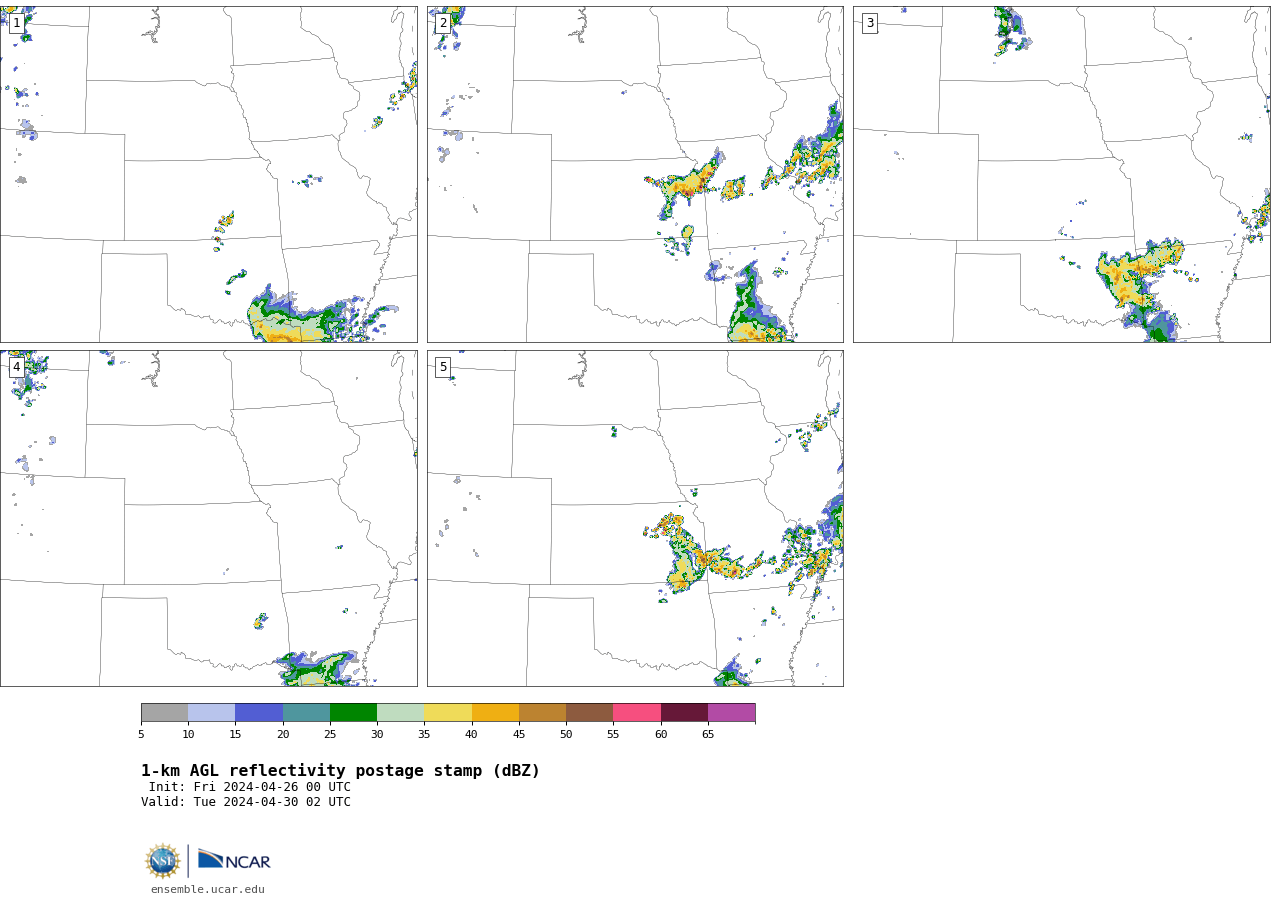Click the yellow 35-40 dBZ swatch
This screenshot has height=901, width=1280.
[448, 713]
